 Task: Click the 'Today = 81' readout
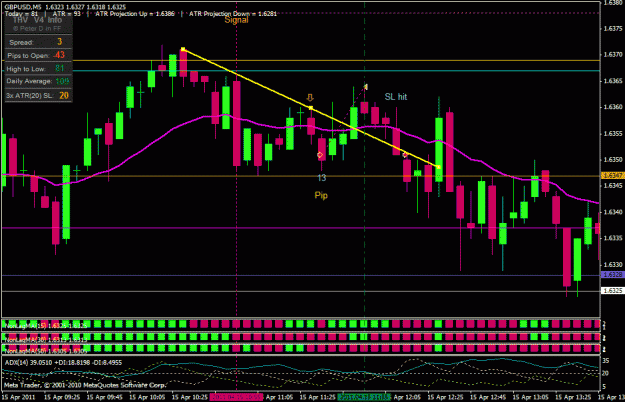click(21, 14)
